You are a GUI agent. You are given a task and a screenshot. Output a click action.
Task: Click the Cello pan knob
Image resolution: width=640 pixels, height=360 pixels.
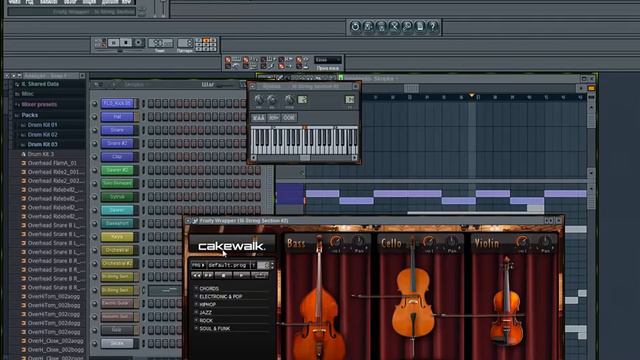click(451, 242)
